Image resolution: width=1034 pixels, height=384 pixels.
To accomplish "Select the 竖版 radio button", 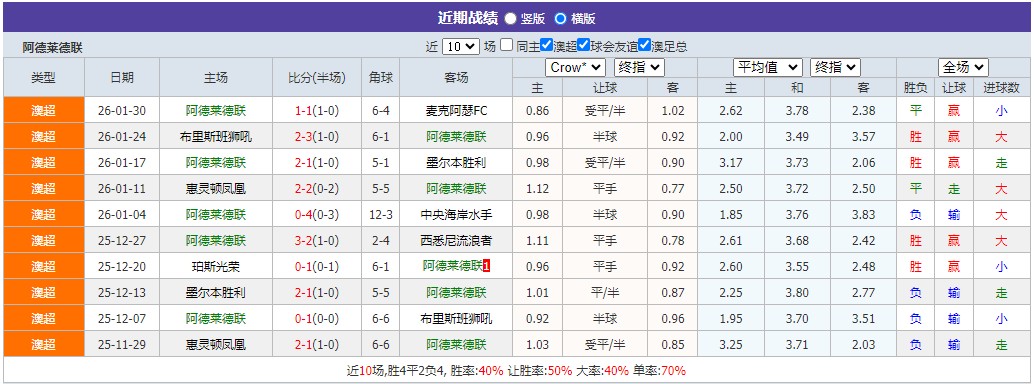I will point(510,18).
